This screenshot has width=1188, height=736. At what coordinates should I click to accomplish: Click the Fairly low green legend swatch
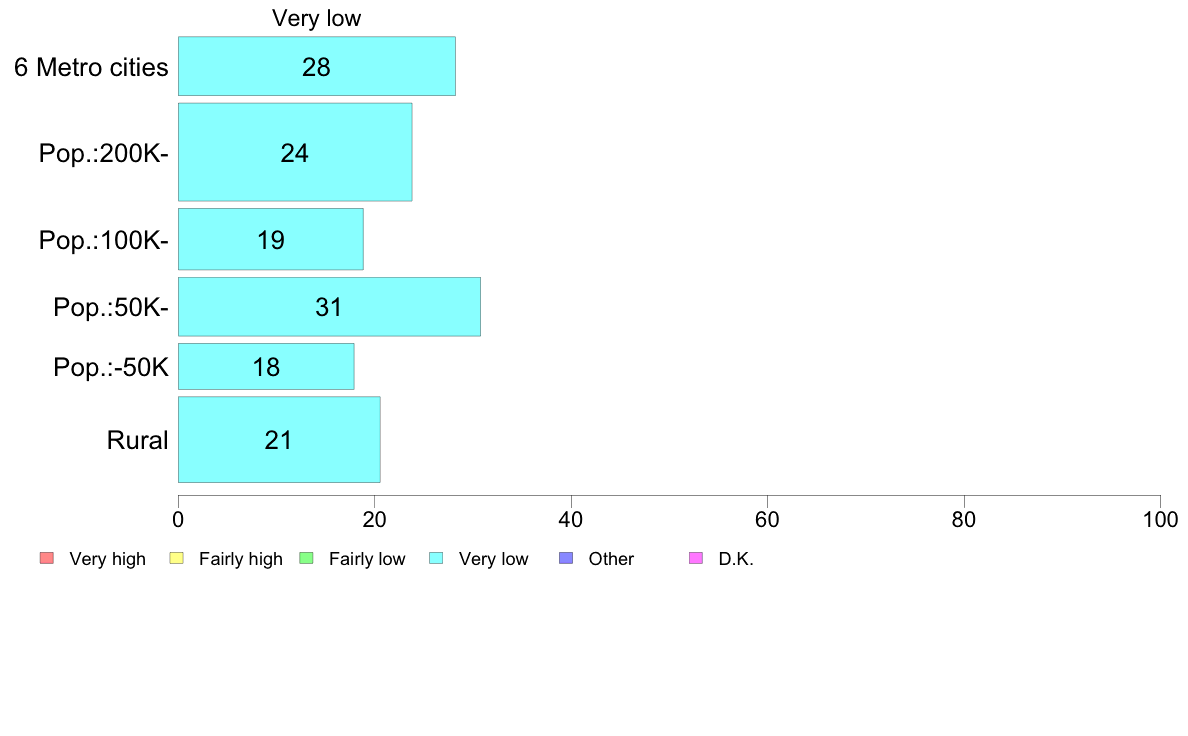click(307, 559)
